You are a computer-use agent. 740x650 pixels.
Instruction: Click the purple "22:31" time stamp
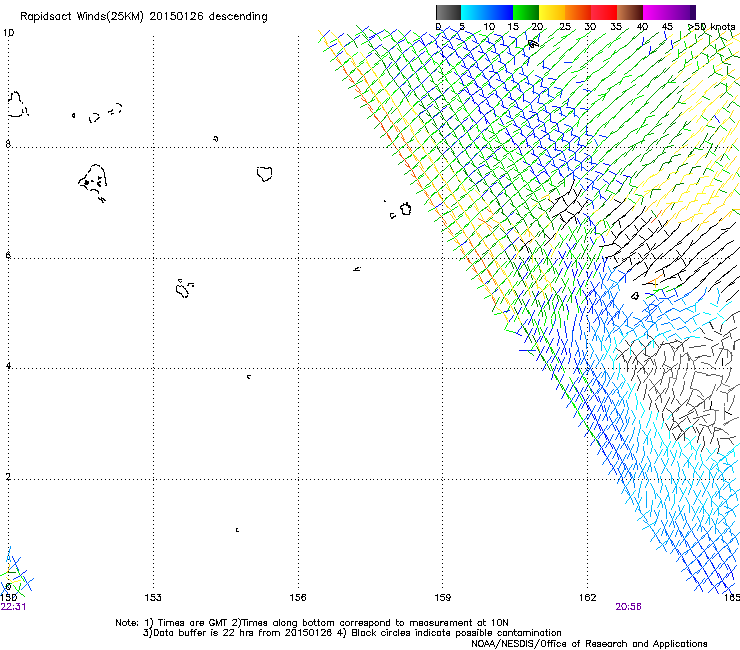coord(14,607)
